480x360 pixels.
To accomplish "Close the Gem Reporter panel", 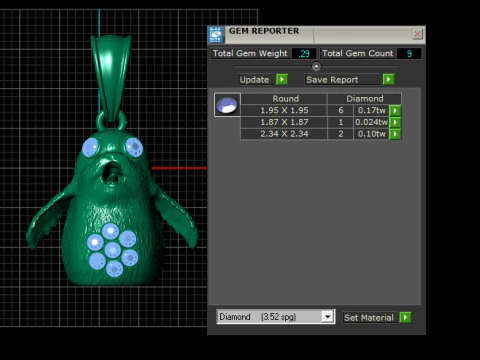I will click(x=417, y=34).
